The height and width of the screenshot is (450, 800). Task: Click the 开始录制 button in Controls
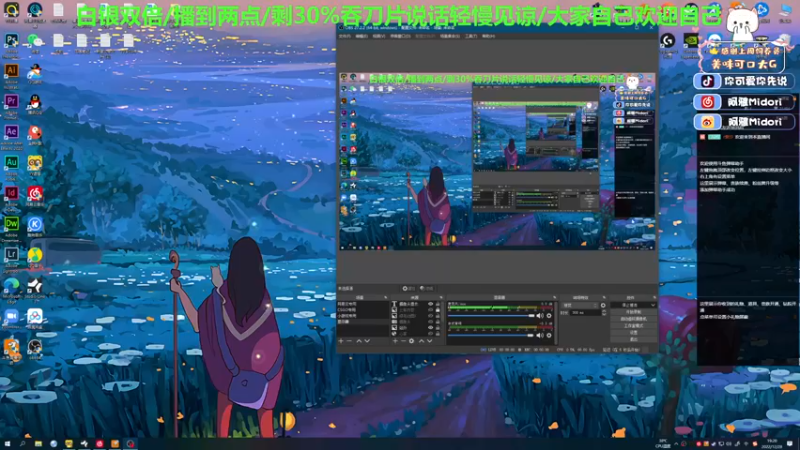point(633,312)
